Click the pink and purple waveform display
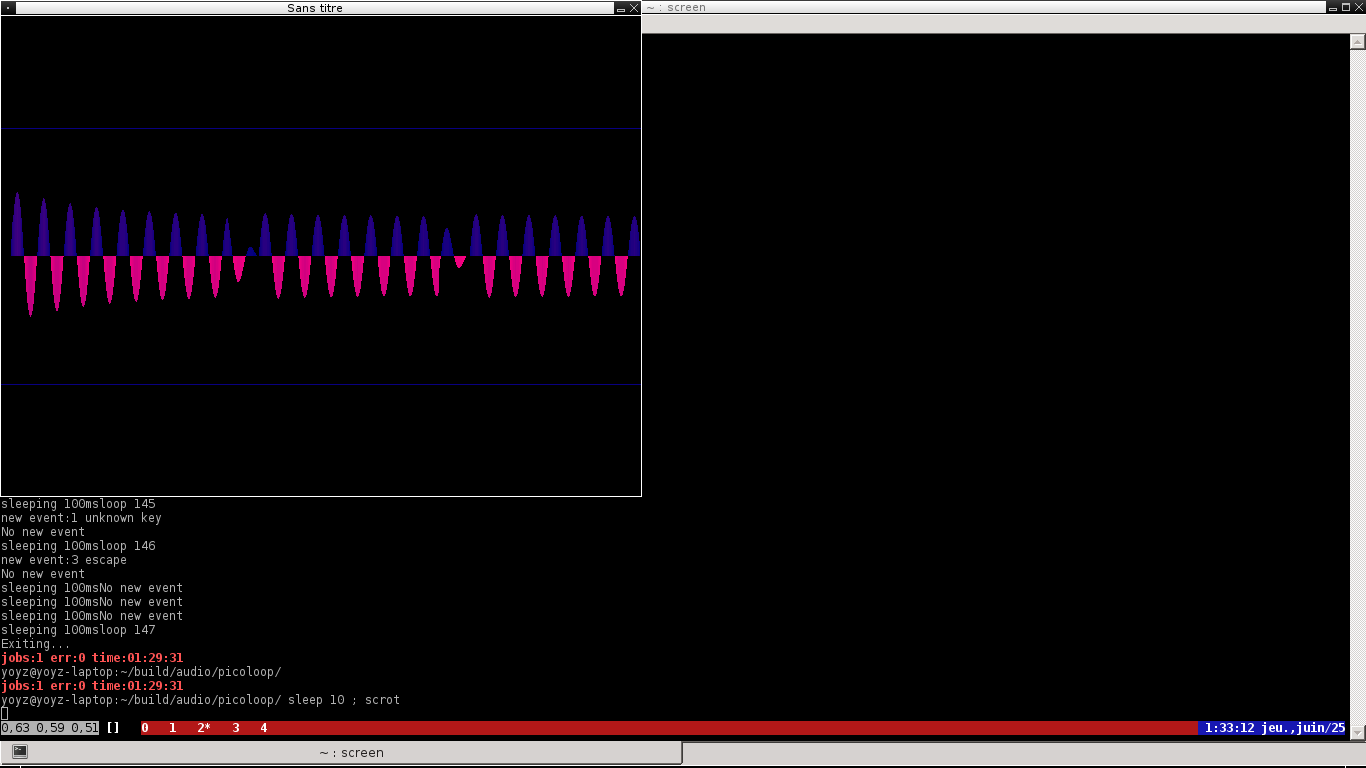The height and width of the screenshot is (768, 1366). pos(321,255)
